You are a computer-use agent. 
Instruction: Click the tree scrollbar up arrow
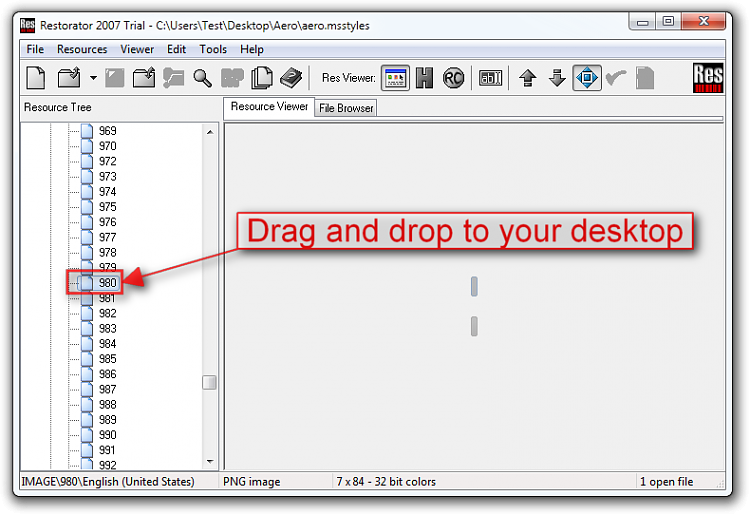coord(210,131)
